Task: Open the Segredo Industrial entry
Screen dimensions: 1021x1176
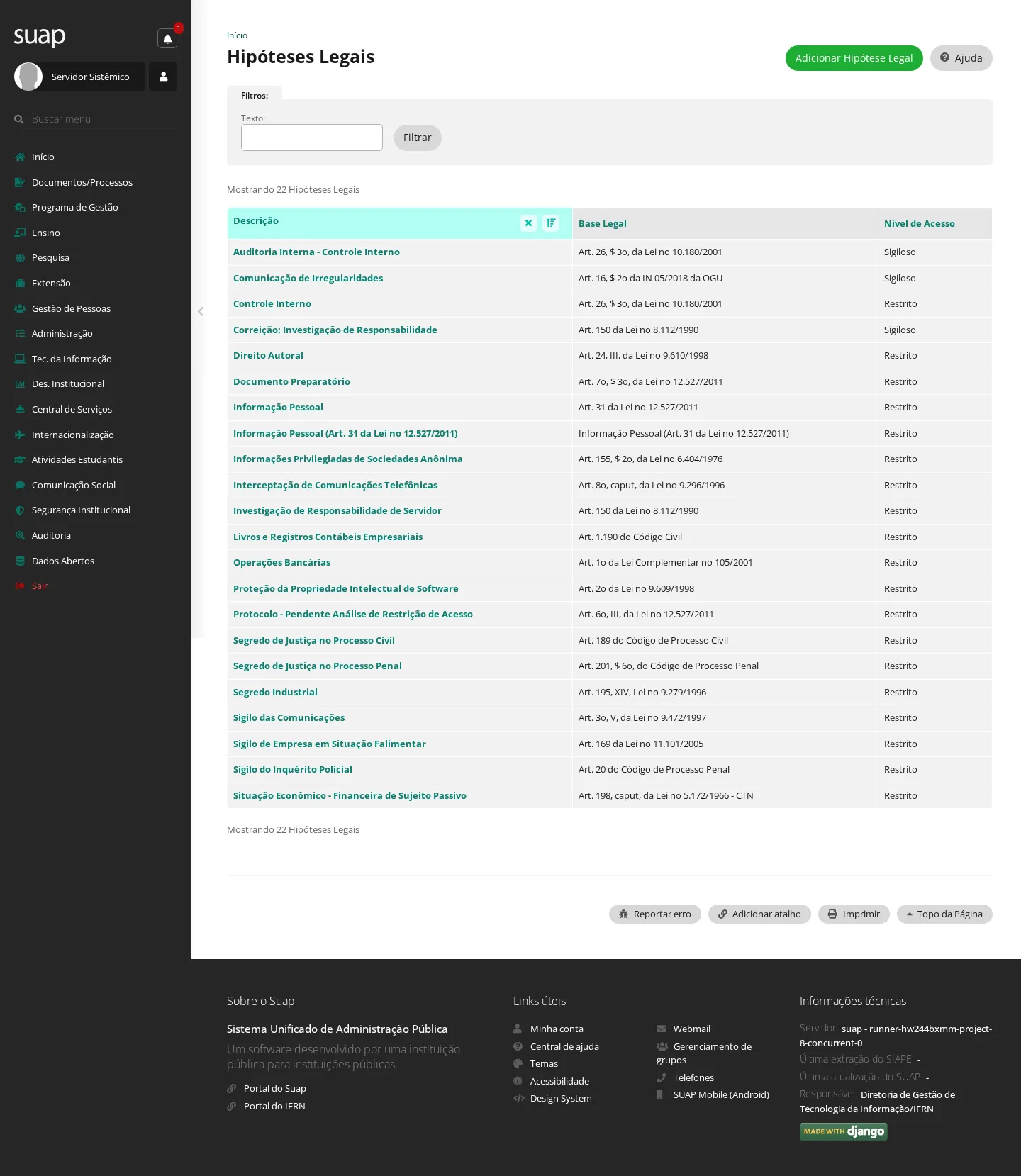Action: tap(275, 692)
